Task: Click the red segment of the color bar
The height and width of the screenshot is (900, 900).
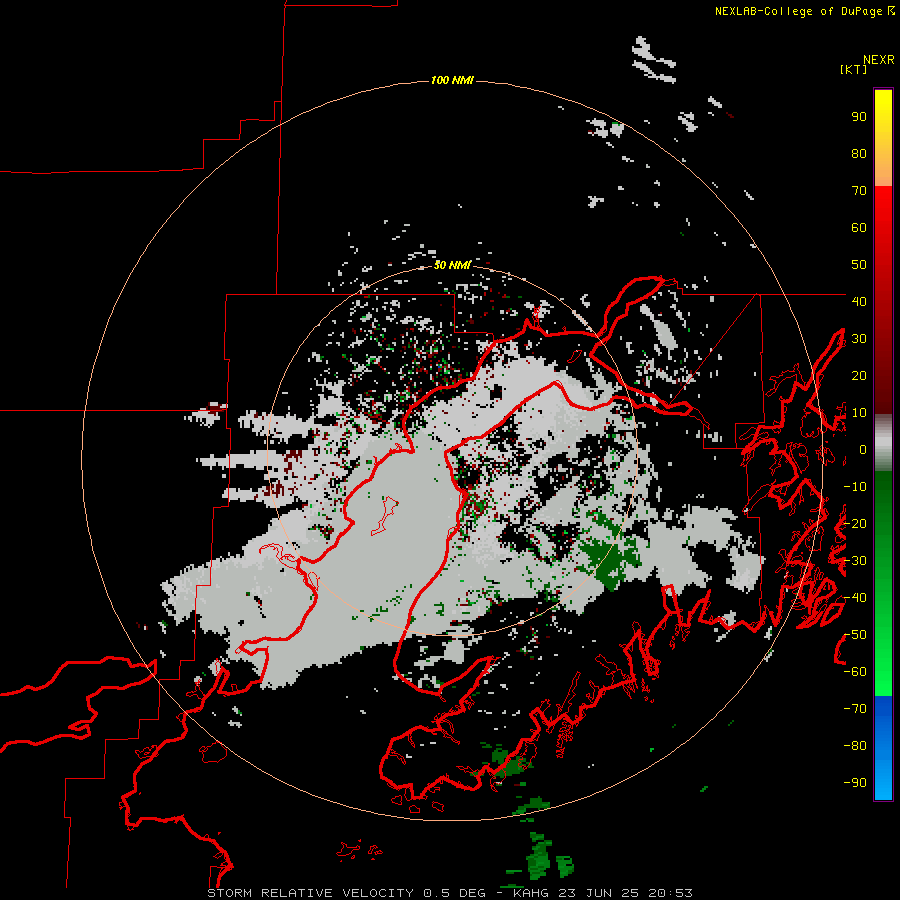Action: (883, 300)
